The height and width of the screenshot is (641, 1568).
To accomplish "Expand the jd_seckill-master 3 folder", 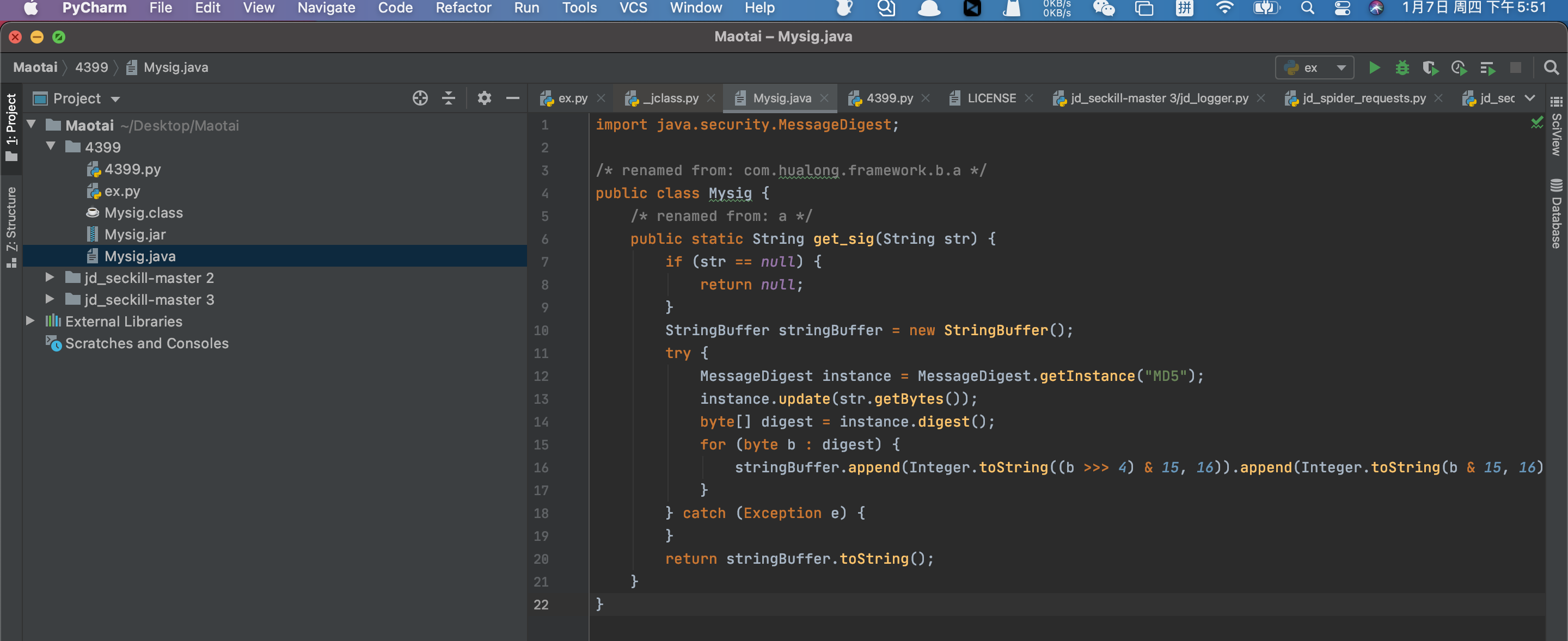I will pyautogui.click(x=50, y=299).
